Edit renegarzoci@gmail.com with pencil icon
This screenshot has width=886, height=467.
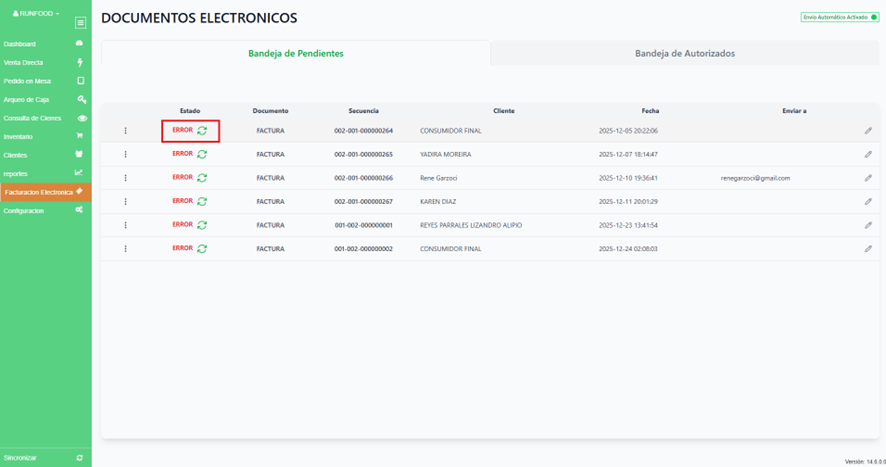pos(868,178)
